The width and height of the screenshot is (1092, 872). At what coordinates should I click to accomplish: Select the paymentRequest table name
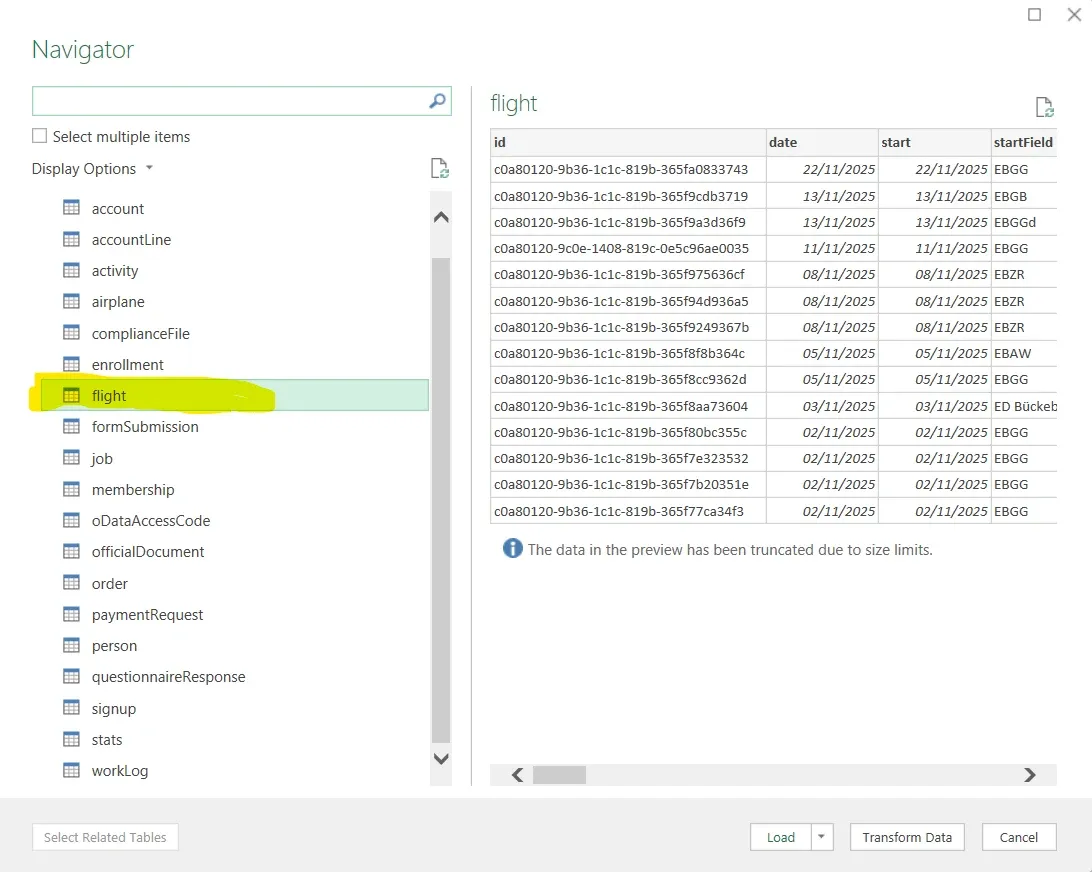(147, 614)
